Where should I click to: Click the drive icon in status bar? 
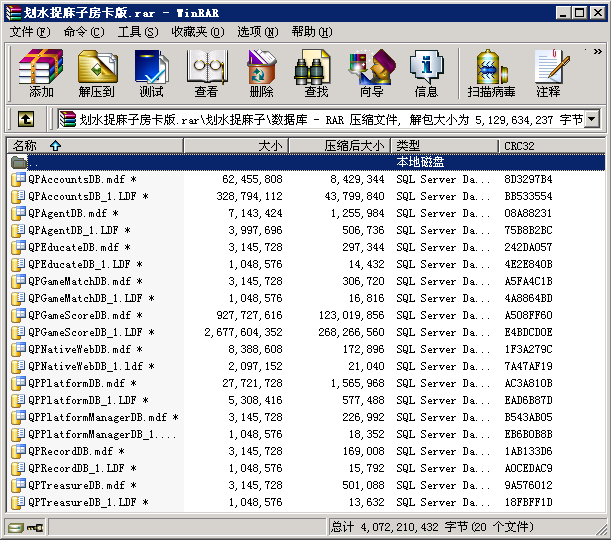tap(16, 526)
